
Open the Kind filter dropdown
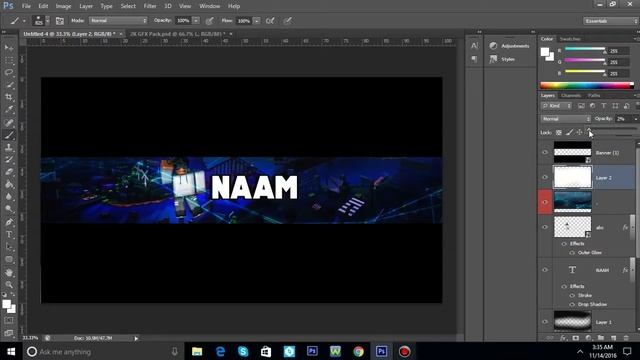click(556, 106)
